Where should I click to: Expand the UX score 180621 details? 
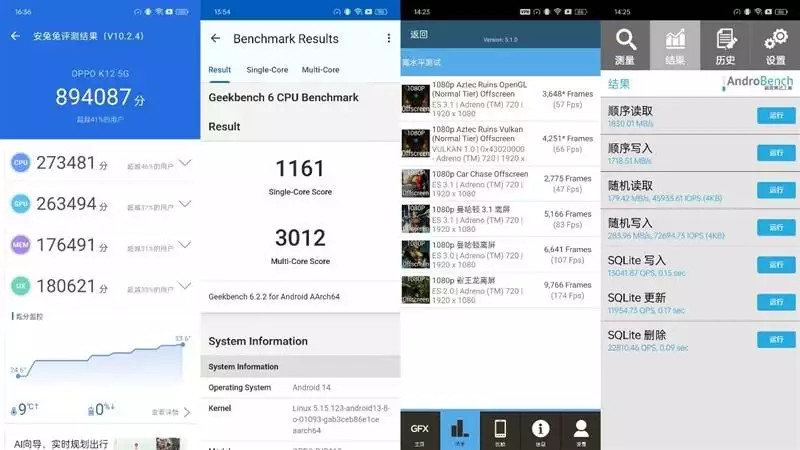coord(185,286)
